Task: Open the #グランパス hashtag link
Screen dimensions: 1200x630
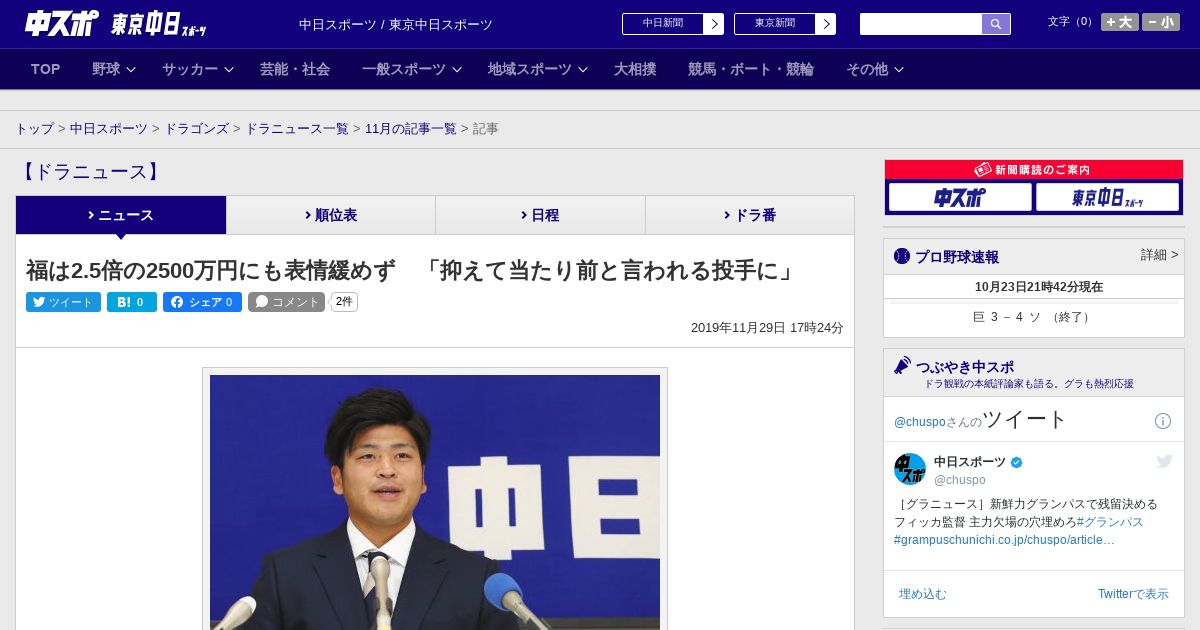Action: pyautogui.click(x=1110, y=522)
